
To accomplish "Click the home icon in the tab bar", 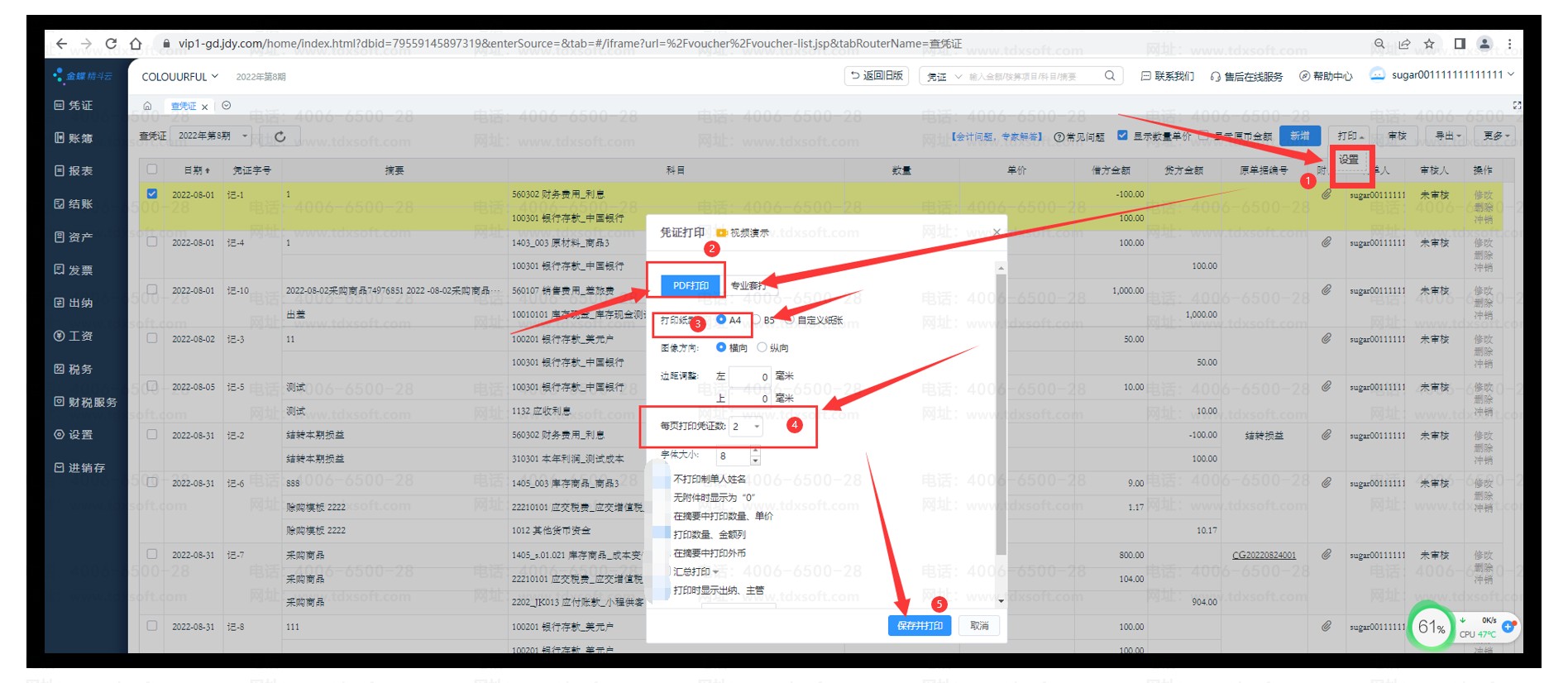I will (x=147, y=106).
